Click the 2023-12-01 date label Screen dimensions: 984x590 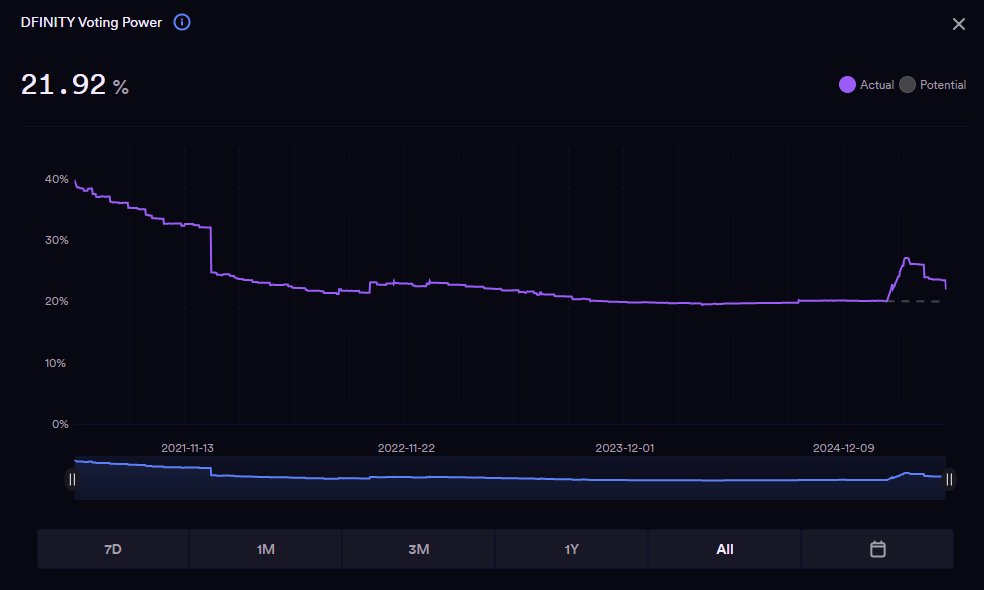coord(624,448)
